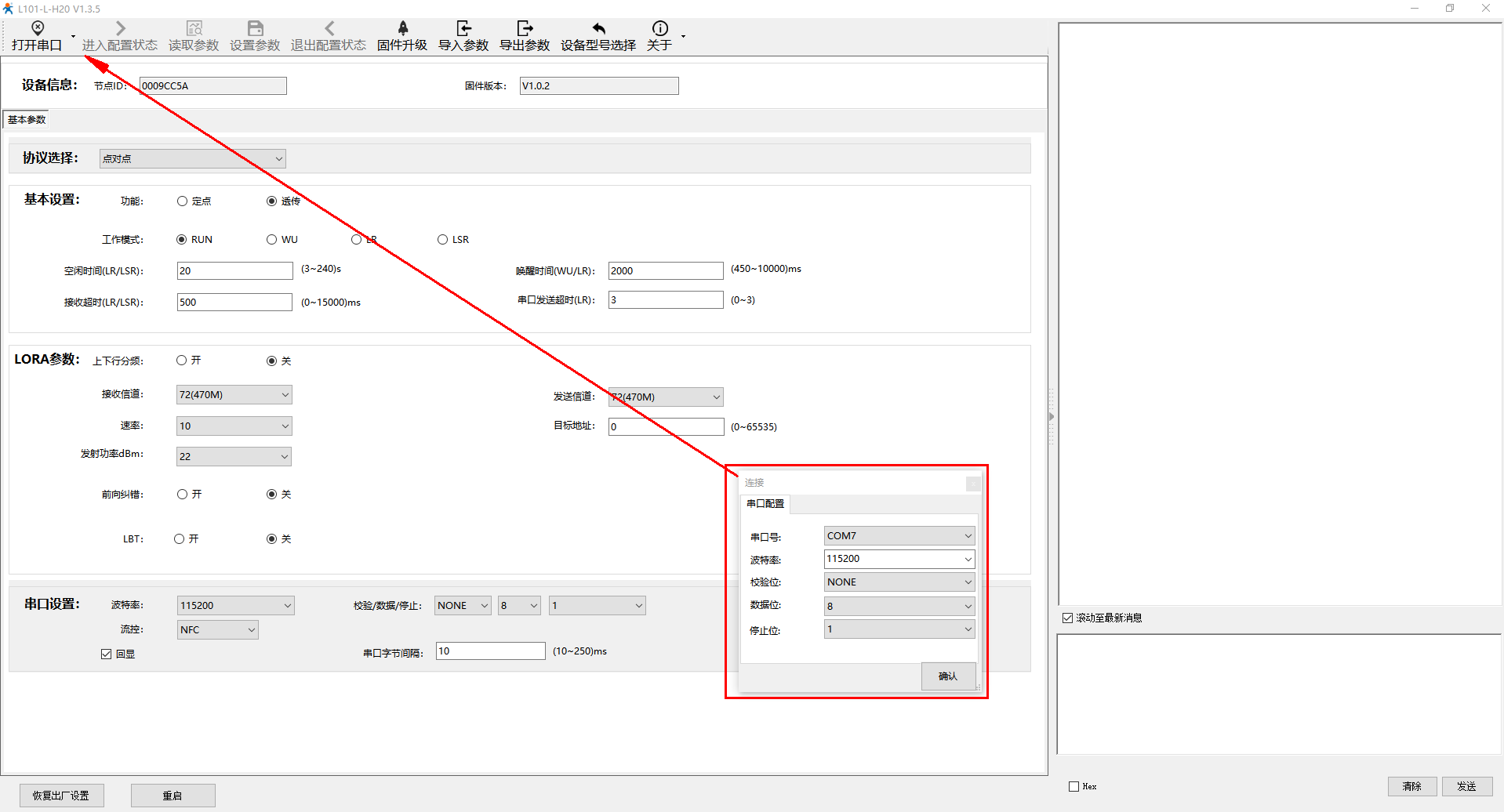Select the WU work mode radio button
The height and width of the screenshot is (812, 1504).
[x=272, y=240]
